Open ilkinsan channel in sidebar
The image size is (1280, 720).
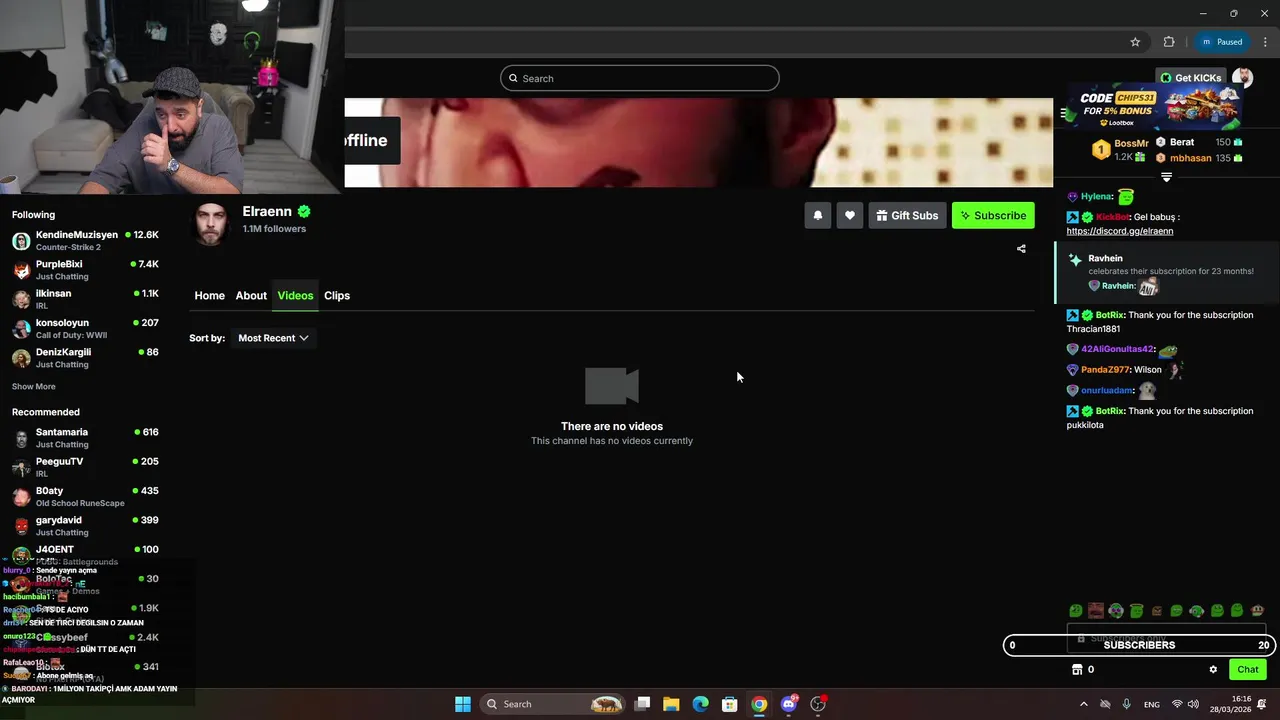coord(85,299)
